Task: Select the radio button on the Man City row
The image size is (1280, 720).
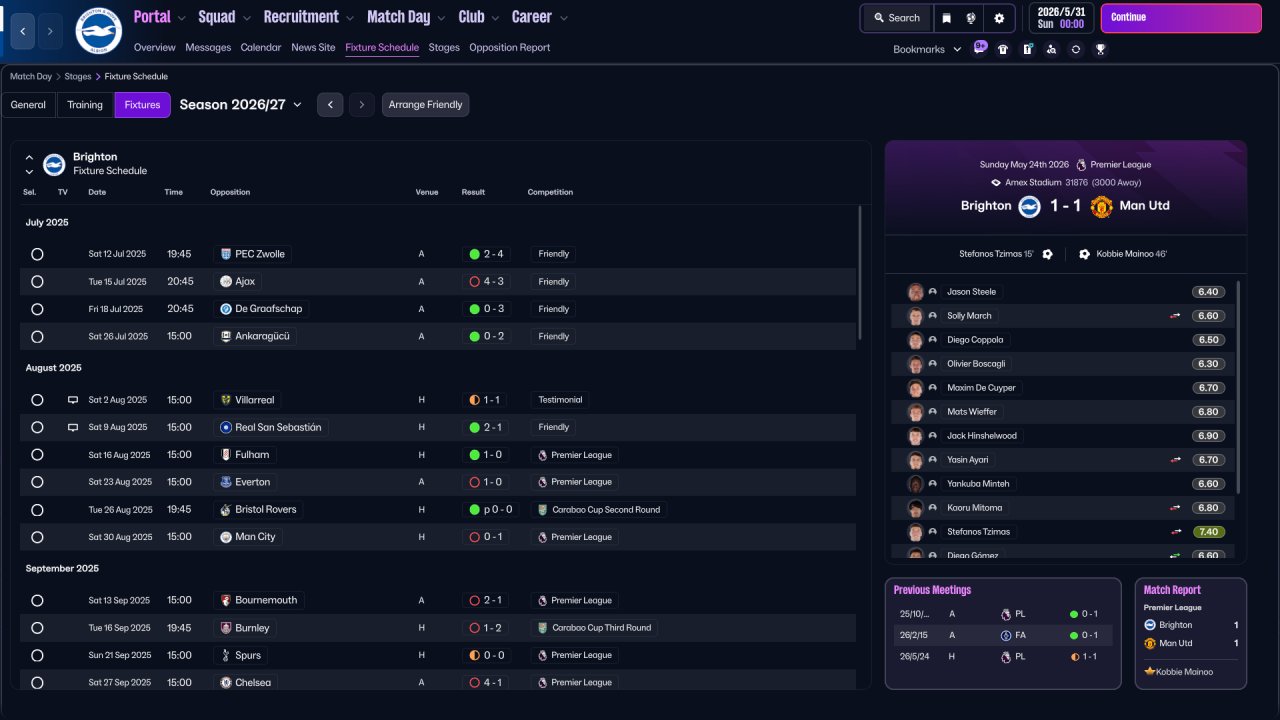Action: tap(37, 537)
